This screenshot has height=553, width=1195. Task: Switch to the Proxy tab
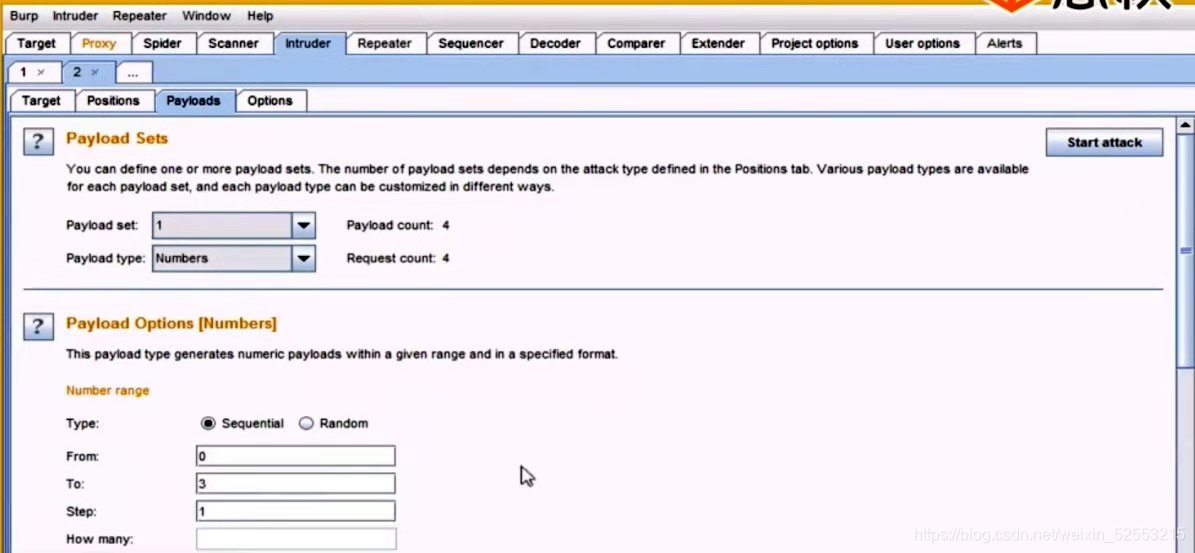[99, 43]
